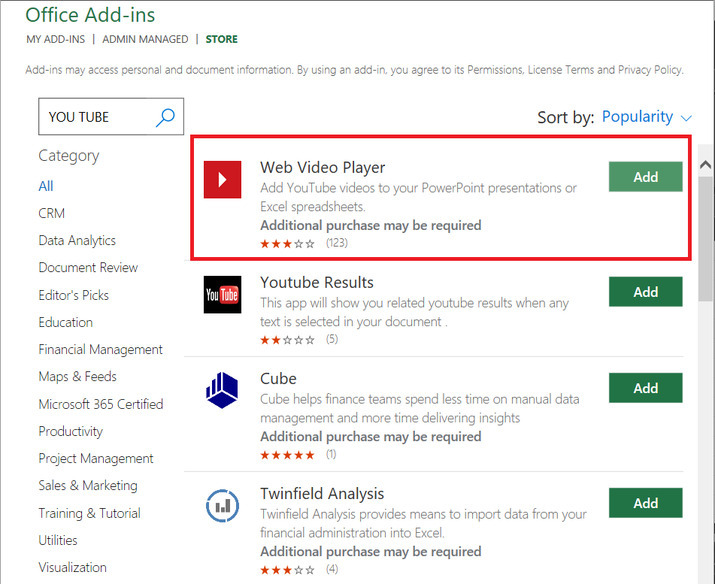
Task: Click the Web Video Player icon
Action: coord(222,179)
